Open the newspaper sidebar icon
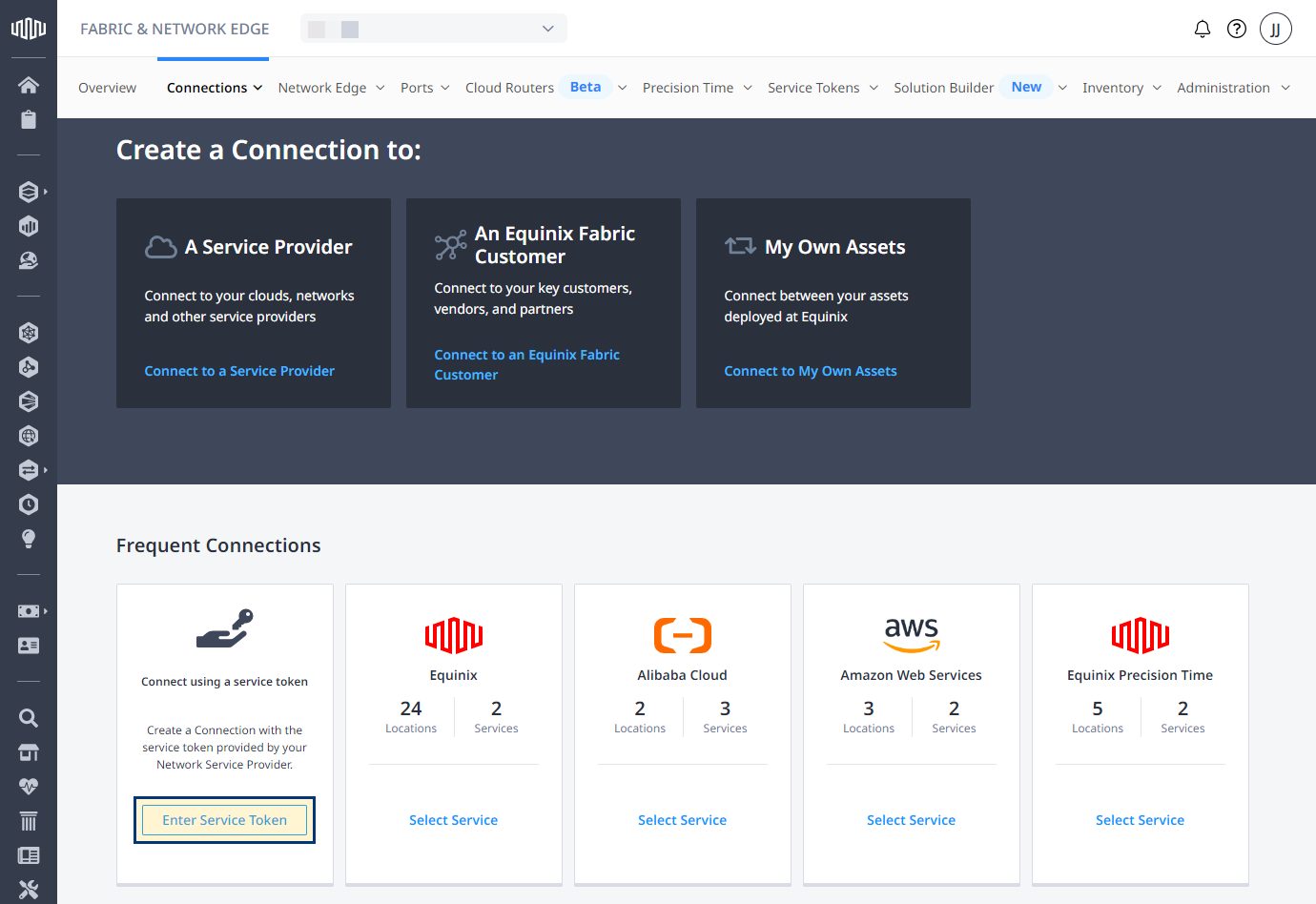1316x904 pixels. [29, 855]
